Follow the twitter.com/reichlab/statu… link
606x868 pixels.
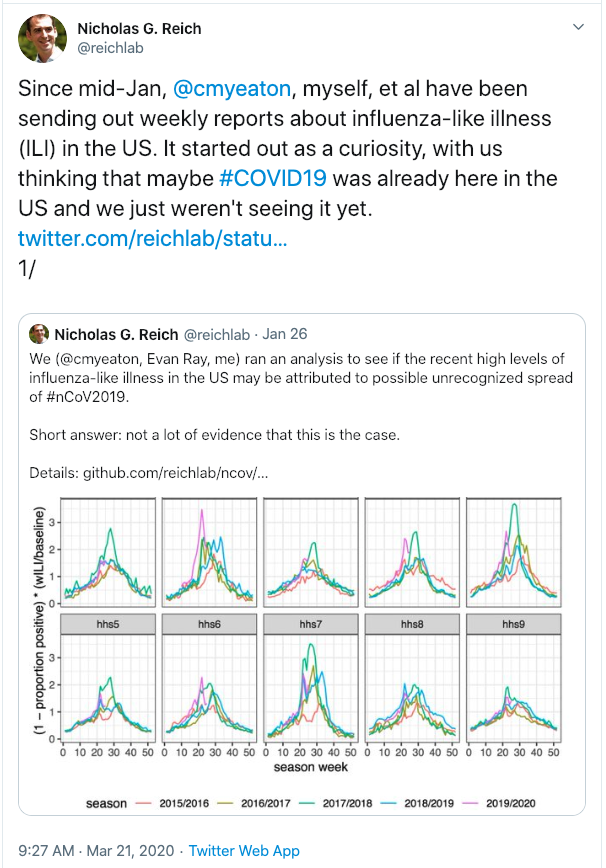click(x=153, y=238)
